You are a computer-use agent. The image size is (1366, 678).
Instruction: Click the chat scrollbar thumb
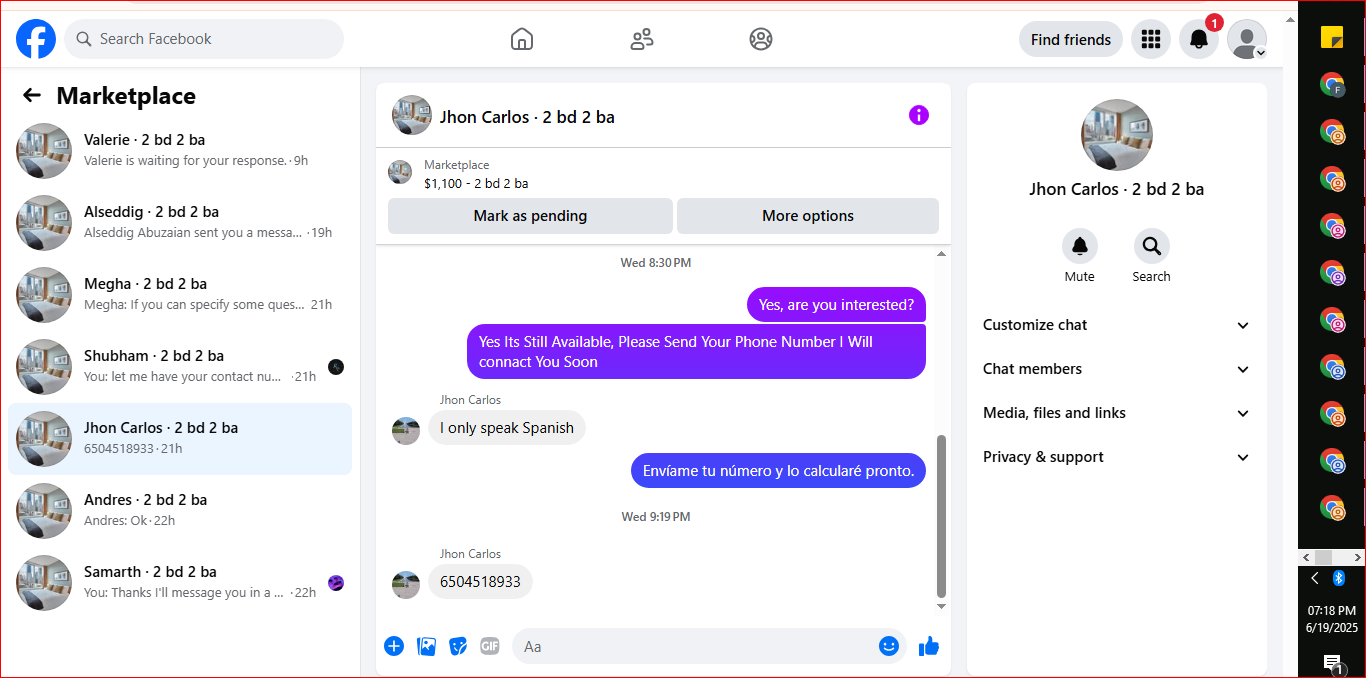[941, 516]
